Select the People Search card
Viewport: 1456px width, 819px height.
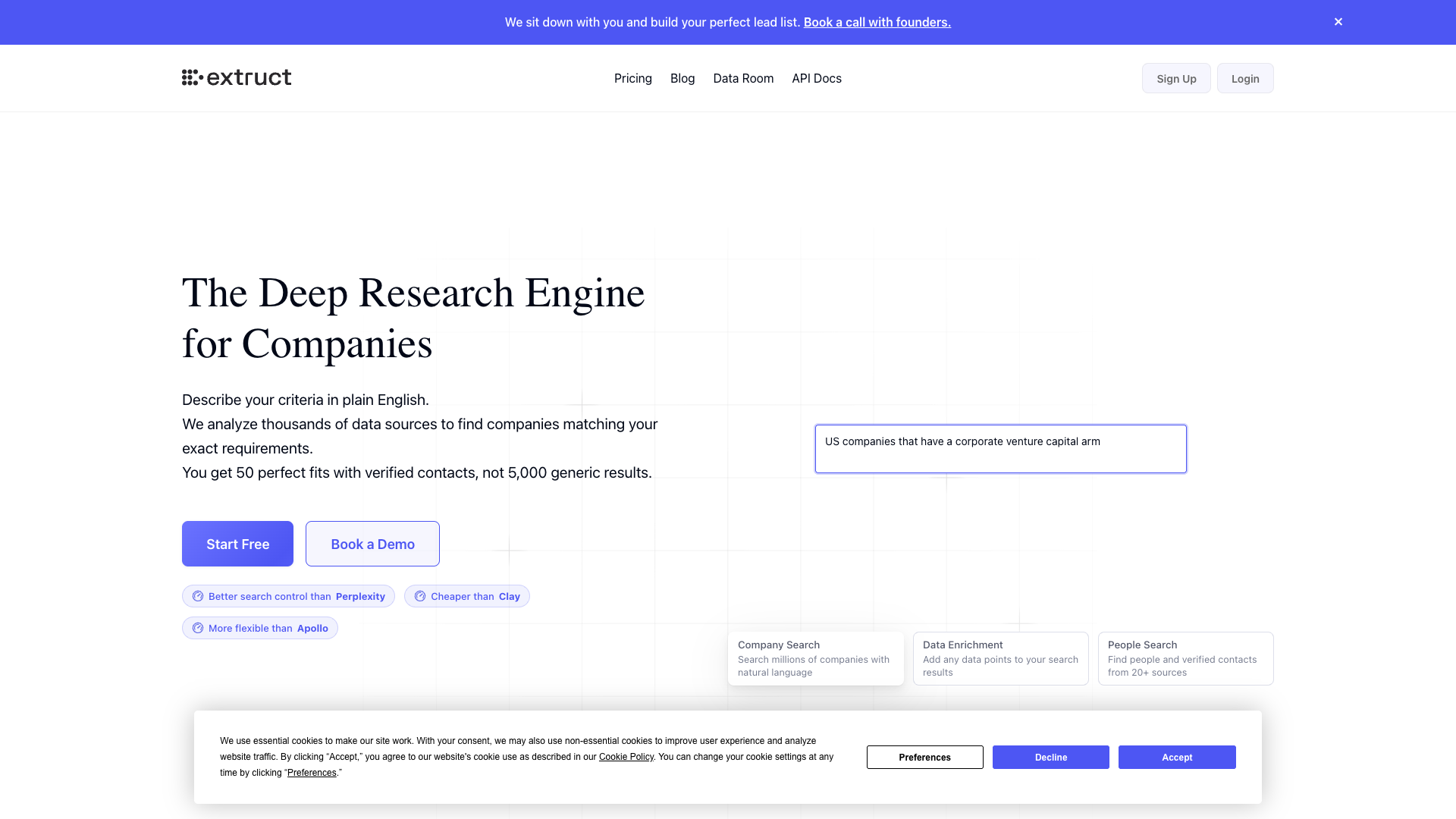point(1186,658)
